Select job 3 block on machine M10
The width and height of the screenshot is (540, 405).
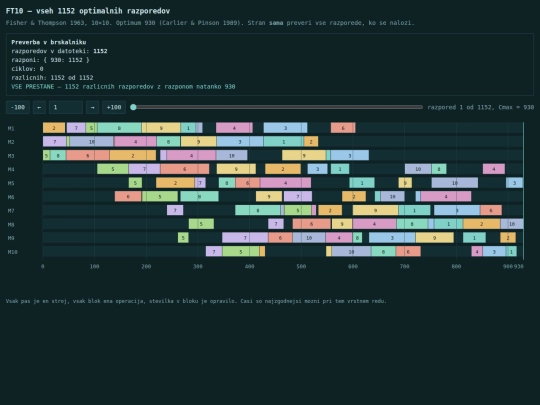coord(494,252)
